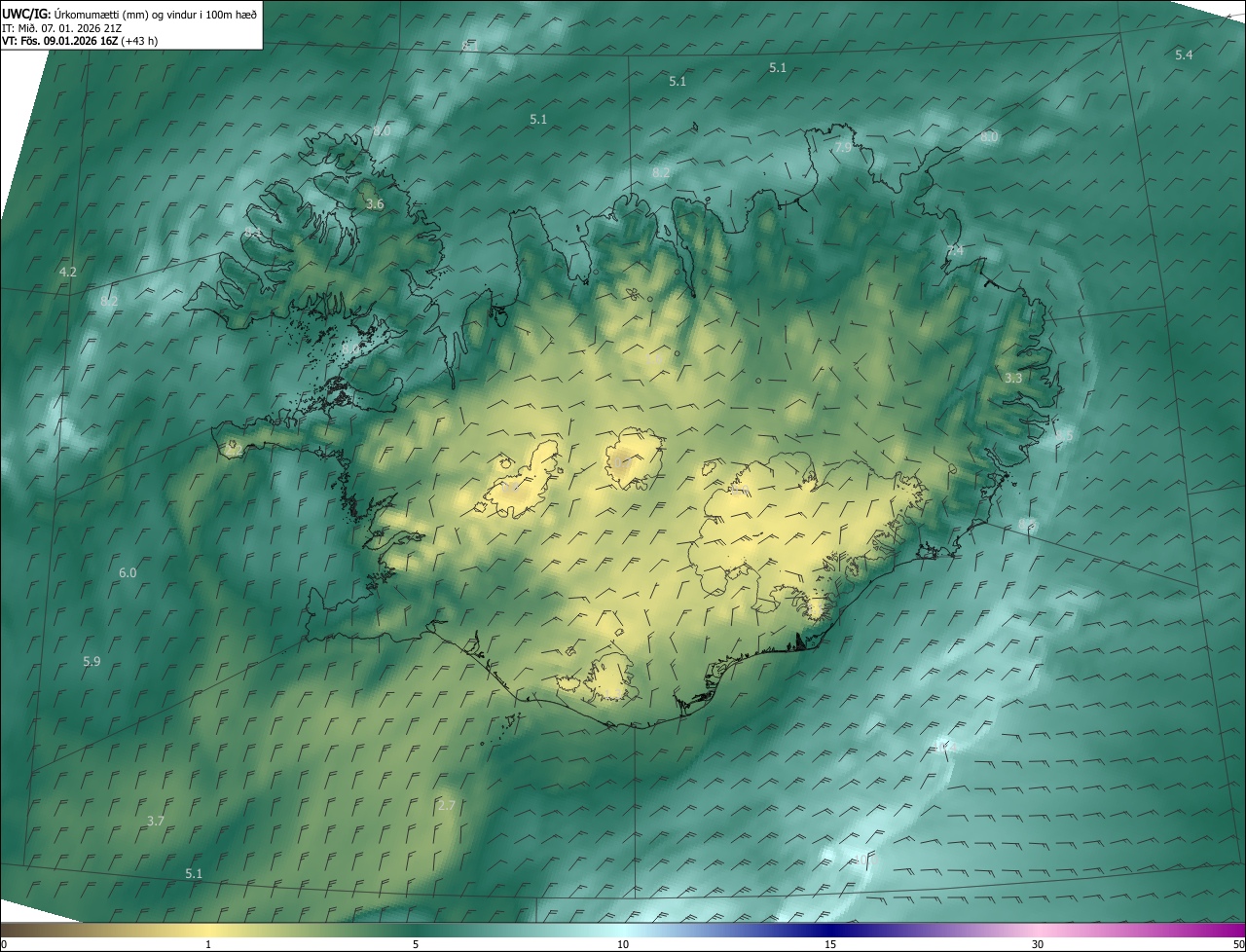Click the 3.7 value on the map
Image resolution: width=1246 pixels, height=952 pixels.
155,822
